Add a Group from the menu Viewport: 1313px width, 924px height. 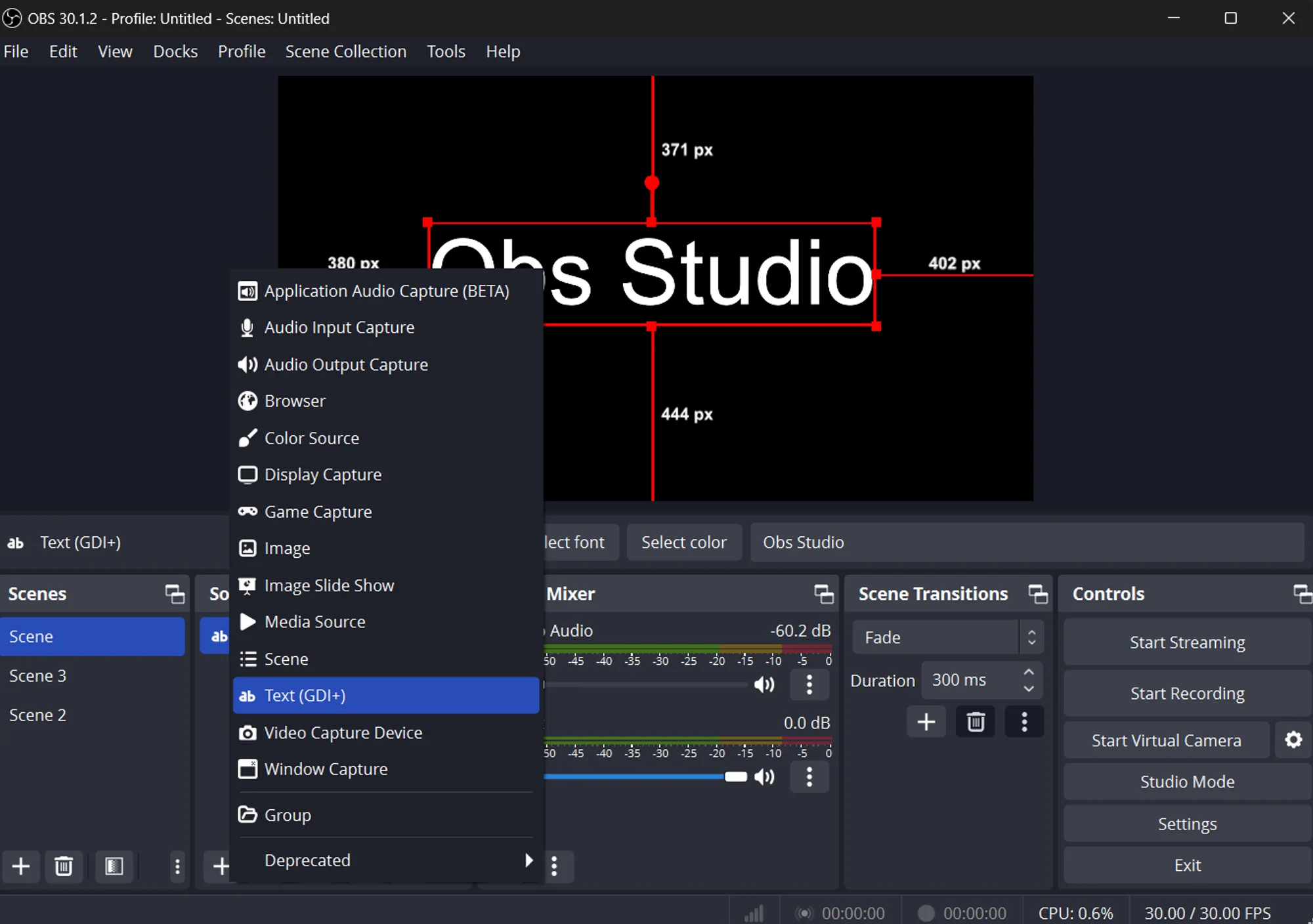[386, 815]
